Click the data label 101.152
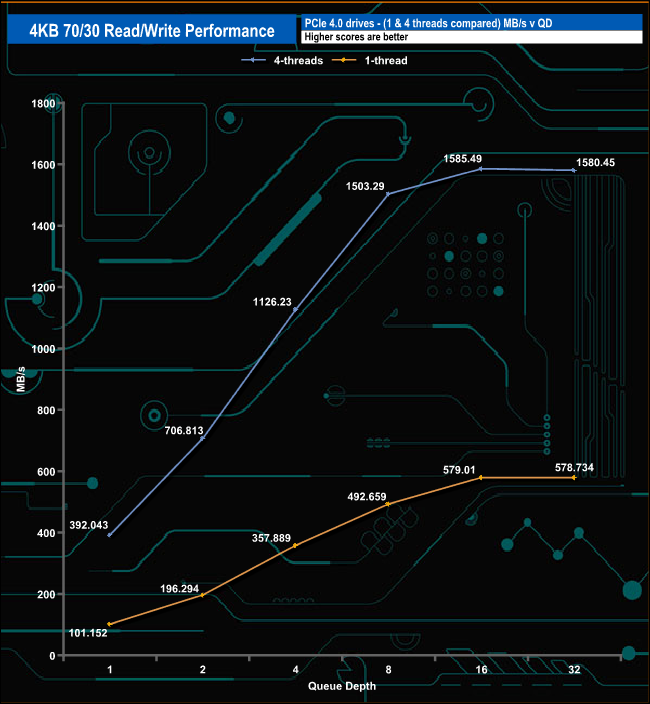This screenshot has height=704, width=650. click(88, 633)
